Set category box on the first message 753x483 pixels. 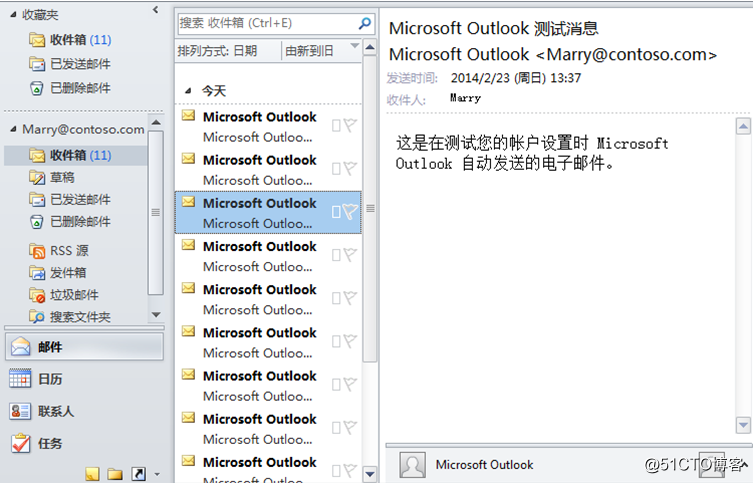[336, 126]
